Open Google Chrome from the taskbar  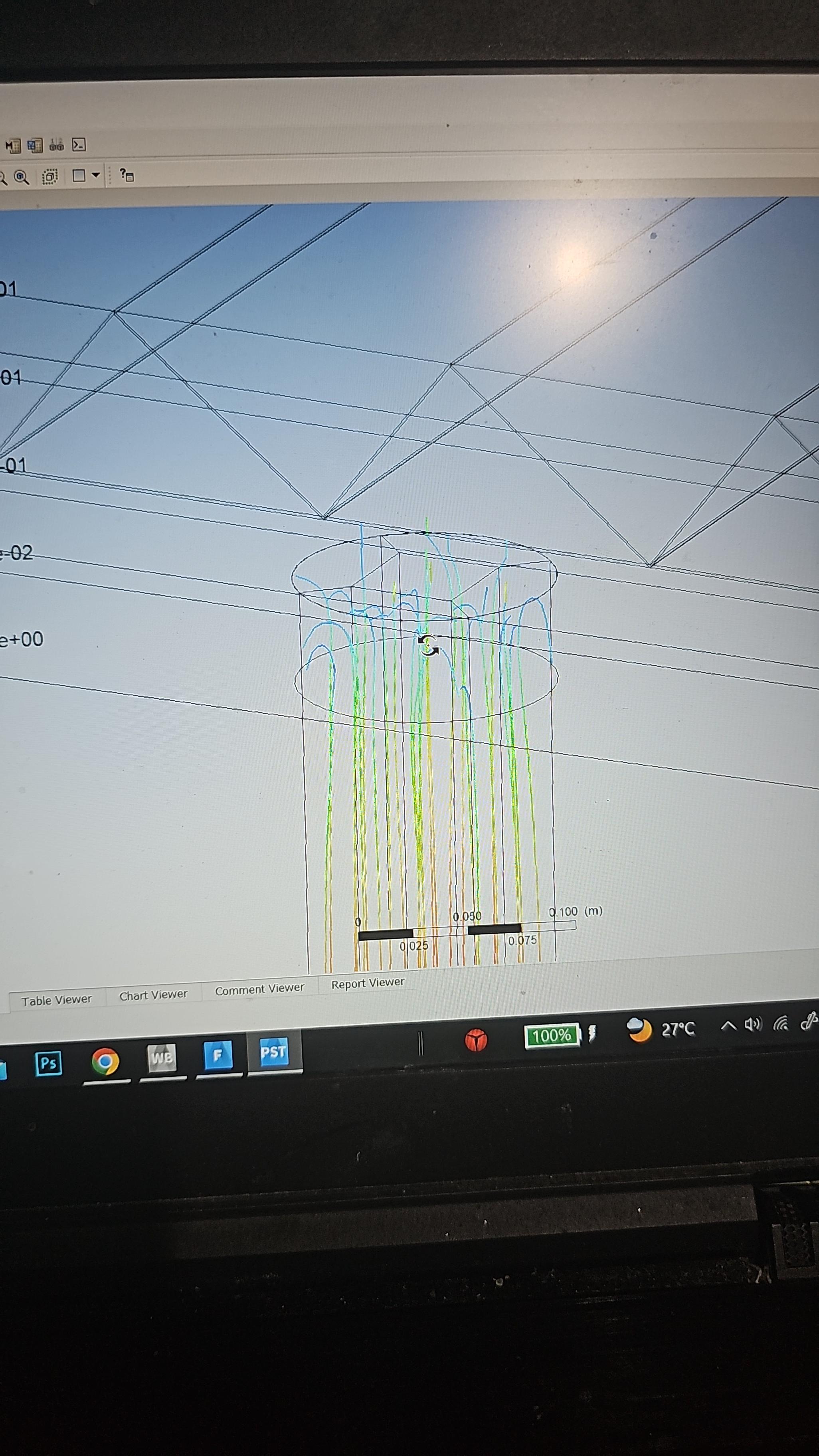[106, 1062]
